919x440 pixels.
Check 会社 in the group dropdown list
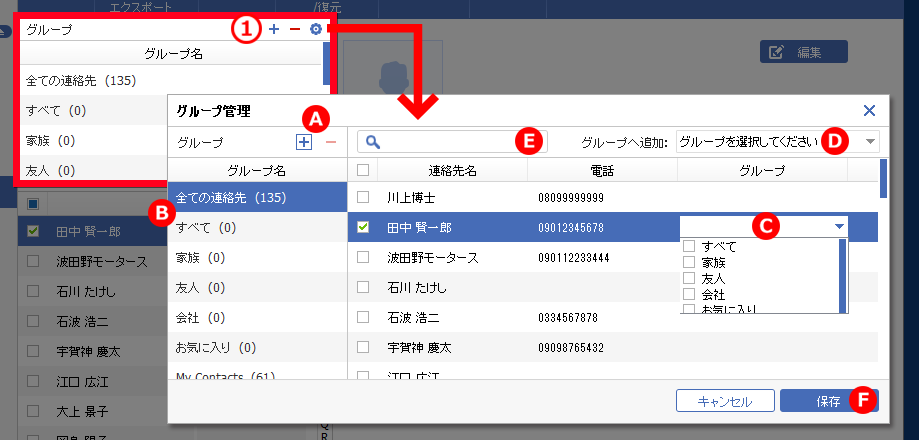pos(689,293)
